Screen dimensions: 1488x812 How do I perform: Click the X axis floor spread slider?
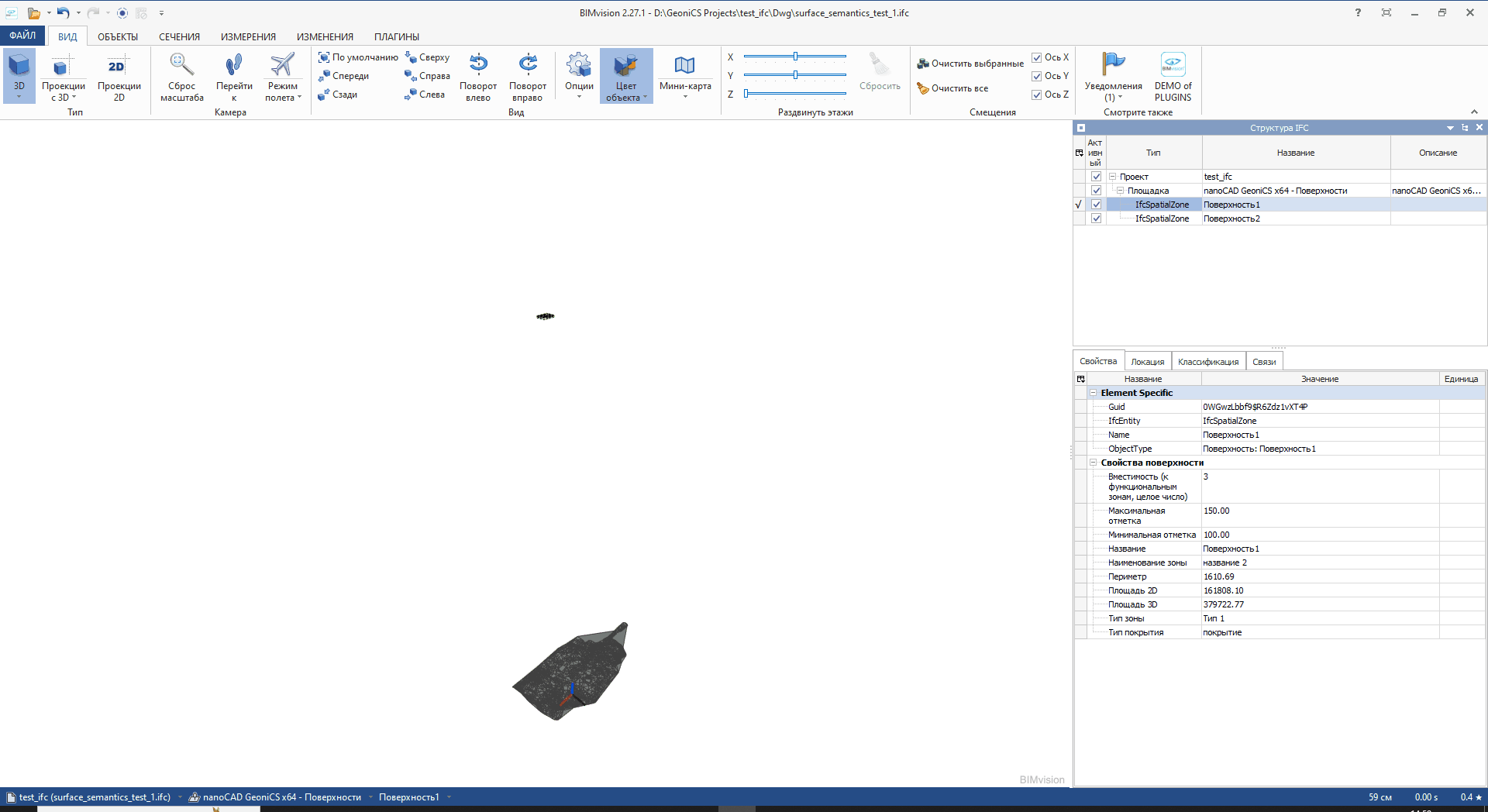795,57
